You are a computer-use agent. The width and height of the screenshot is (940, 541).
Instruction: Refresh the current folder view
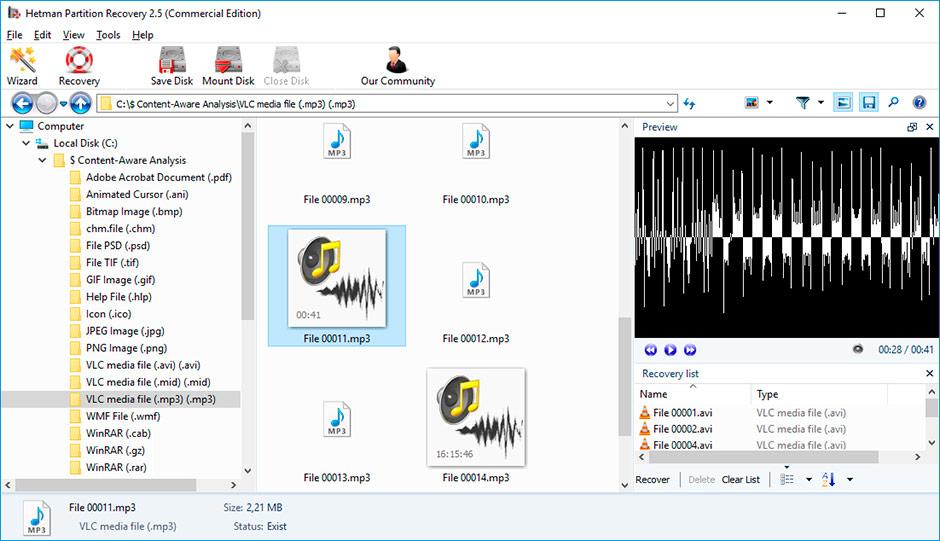click(x=689, y=104)
